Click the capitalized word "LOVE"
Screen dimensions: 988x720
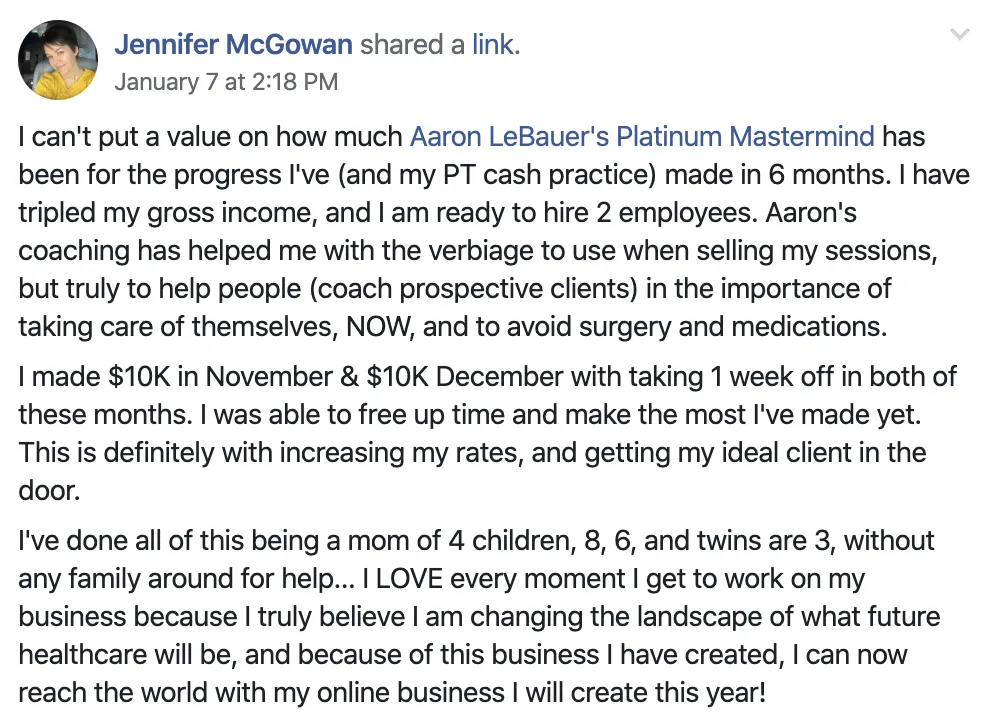410,579
